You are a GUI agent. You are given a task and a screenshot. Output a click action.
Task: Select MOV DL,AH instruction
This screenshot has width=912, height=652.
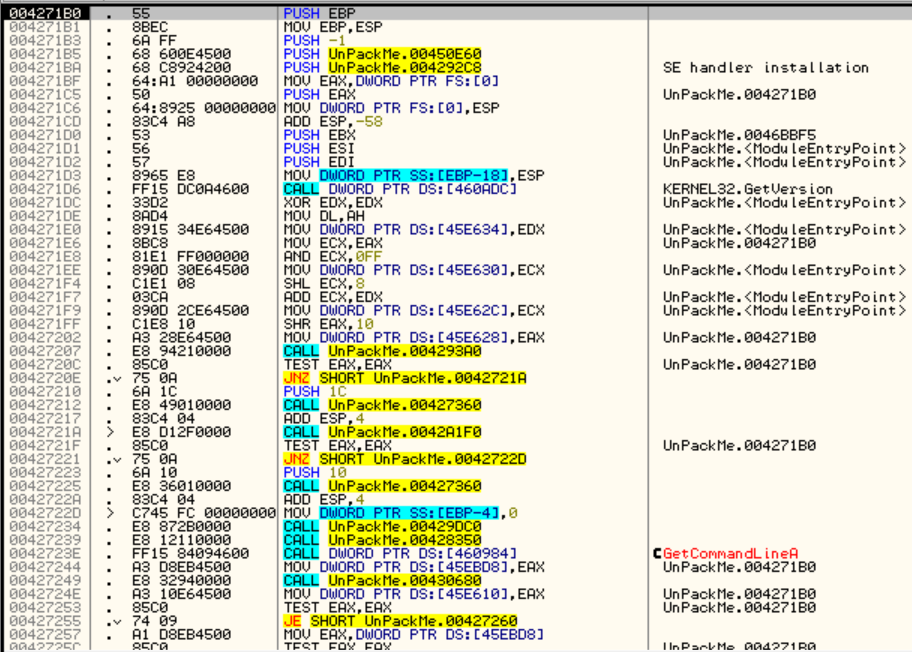coord(324,216)
